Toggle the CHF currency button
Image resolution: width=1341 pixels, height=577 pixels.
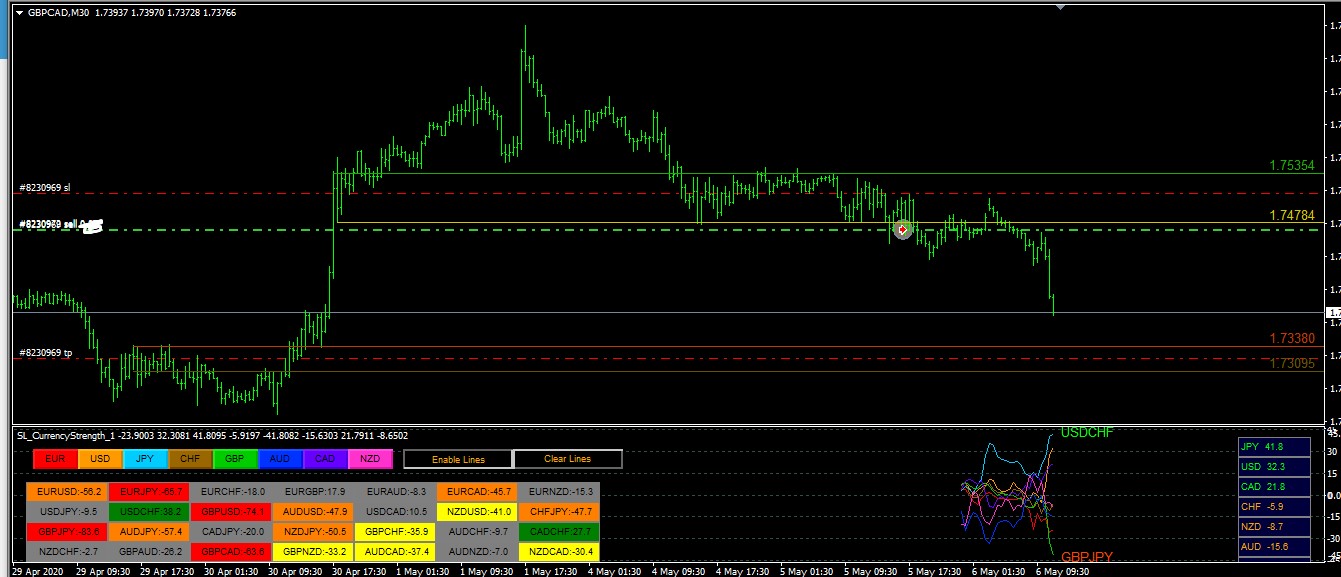[190, 459]
